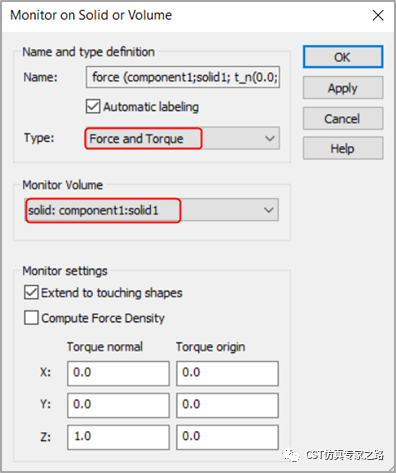Focus the Torque origin Z field

[x=227, y=437]
